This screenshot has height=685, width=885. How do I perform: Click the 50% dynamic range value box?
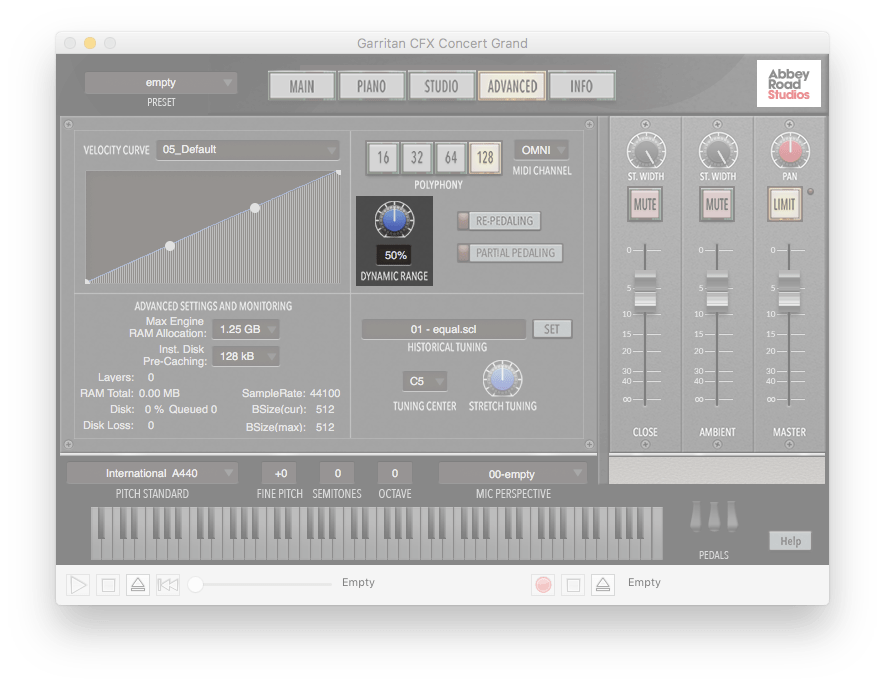[x=395, y=256]
